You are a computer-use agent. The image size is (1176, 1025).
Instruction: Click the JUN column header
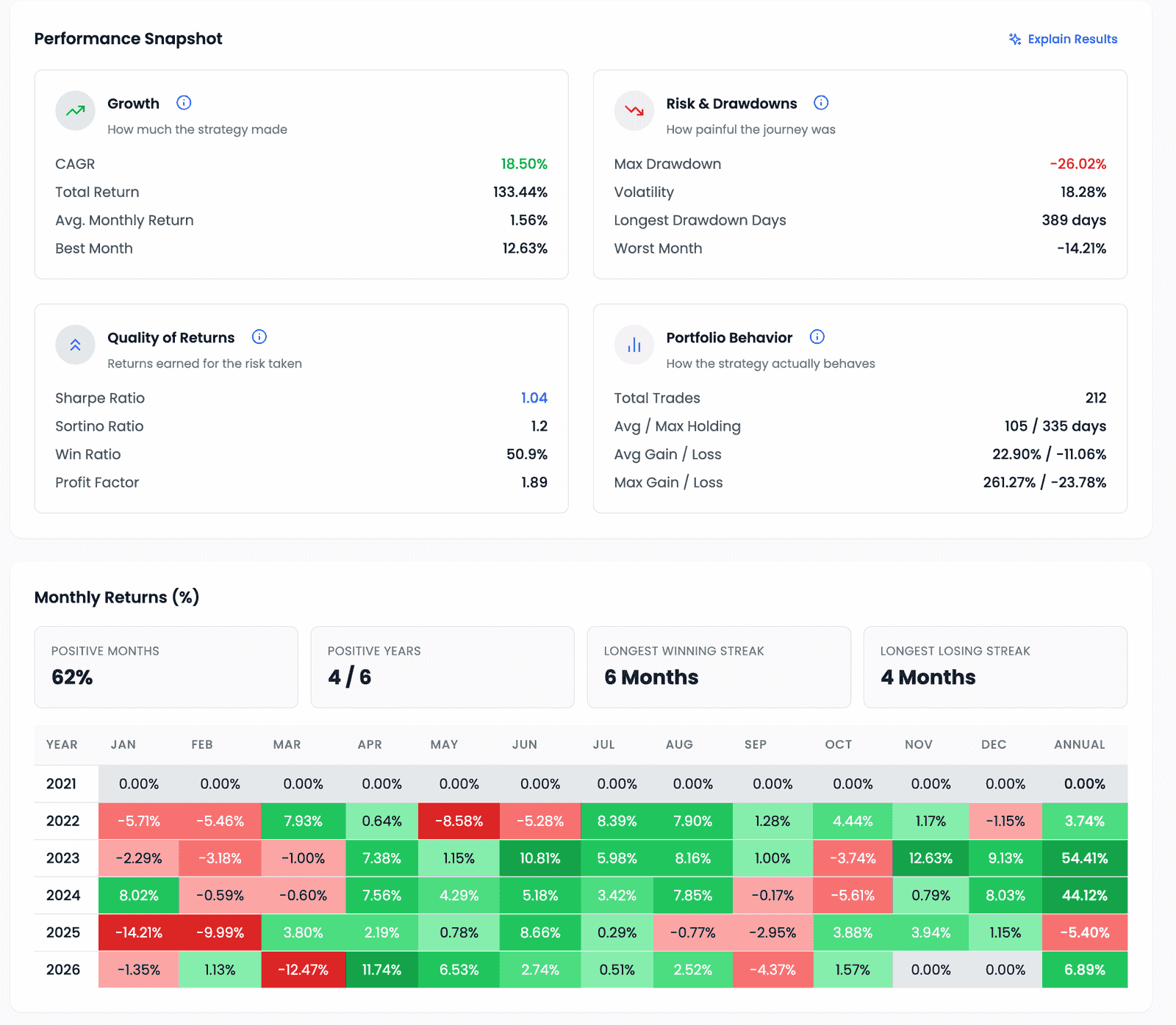click(525, 744)
